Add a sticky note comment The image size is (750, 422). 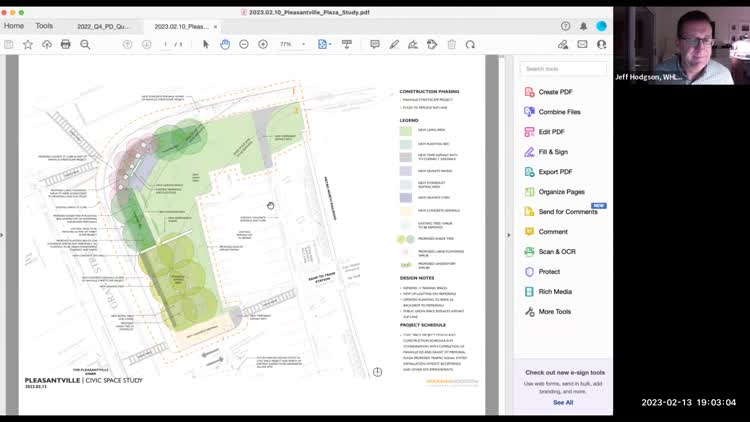(375, 44)
